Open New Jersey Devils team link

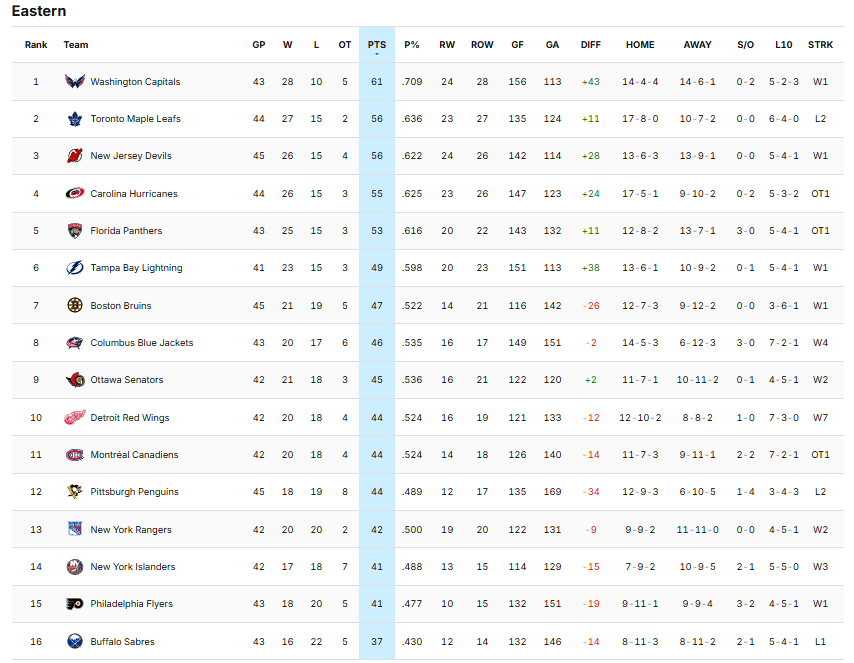click(131, 156)
